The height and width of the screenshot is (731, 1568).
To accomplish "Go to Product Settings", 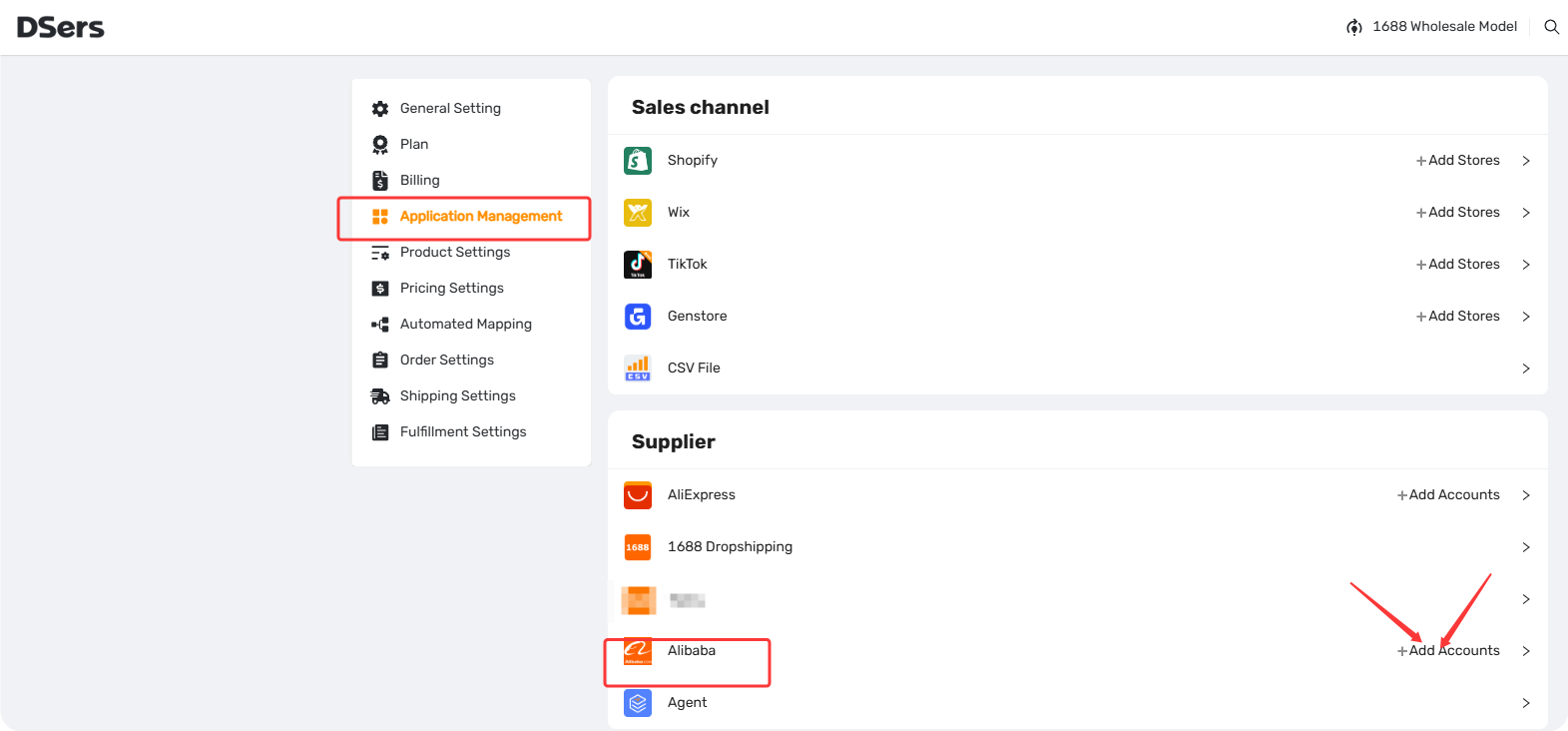I will (455, 253).
